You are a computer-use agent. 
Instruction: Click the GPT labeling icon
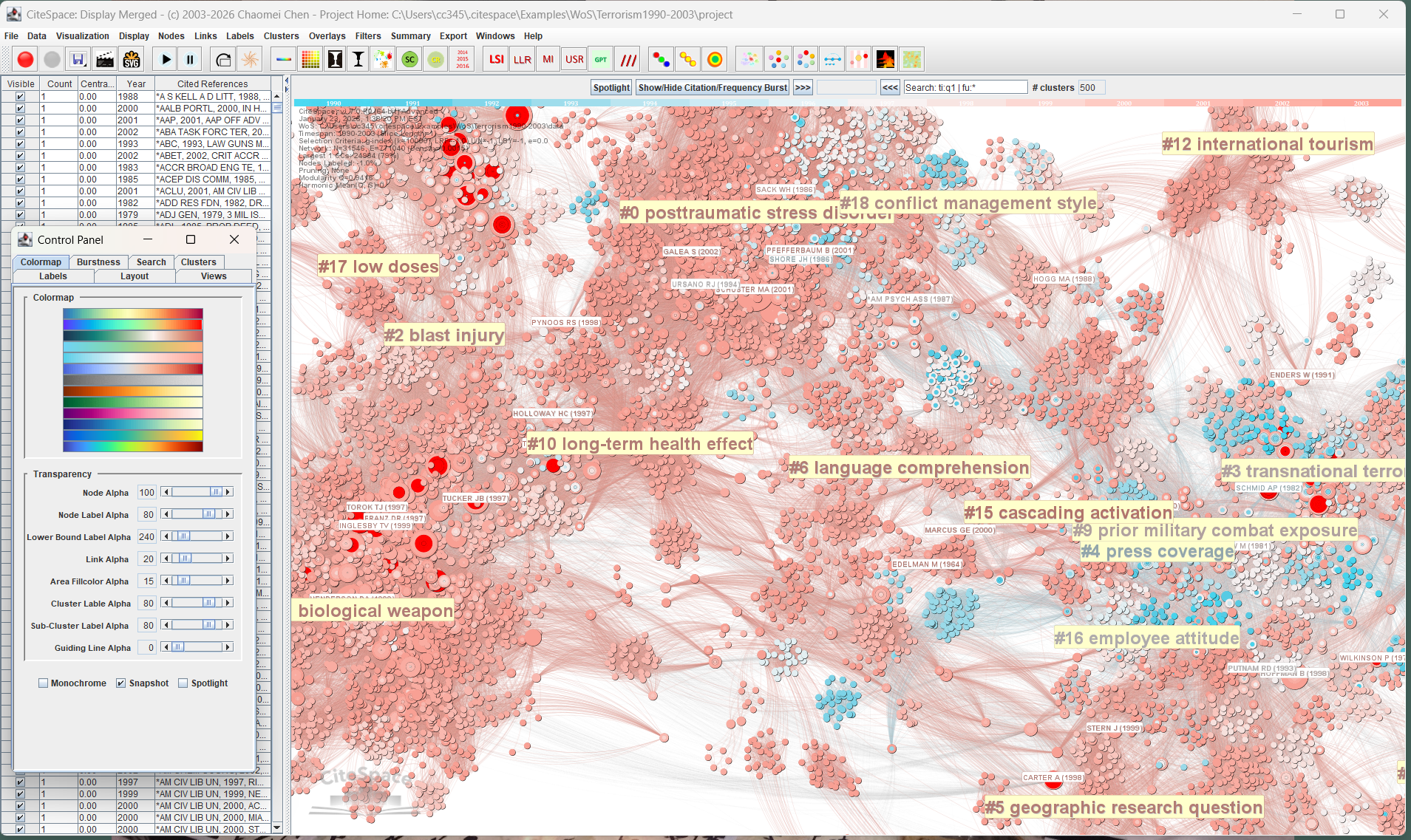pos(601,60)
